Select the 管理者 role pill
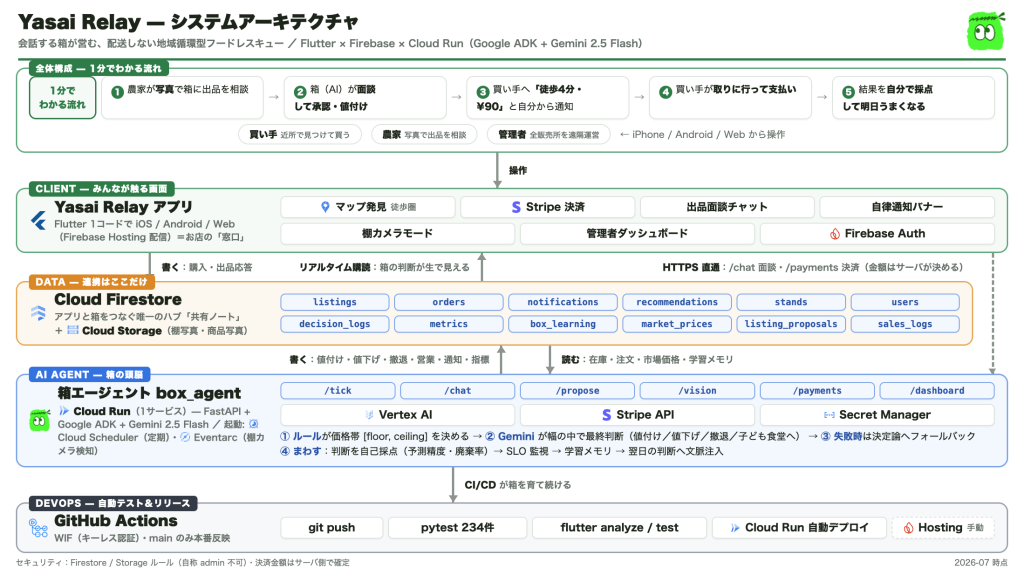Viewport: 1024px width, 575px height. click(x=549, y=135)
